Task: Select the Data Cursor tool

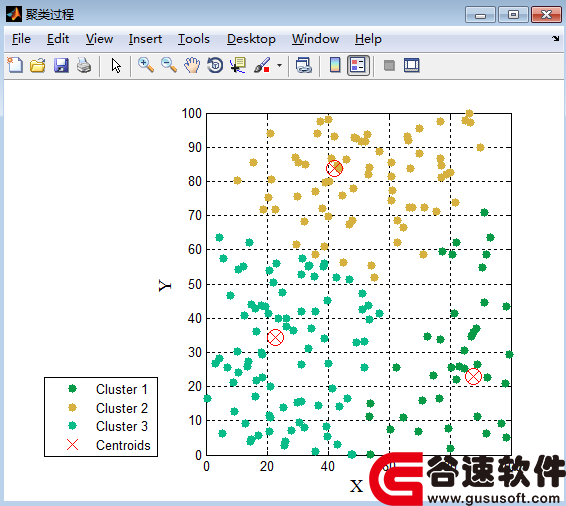Action: tap(238, 65)
